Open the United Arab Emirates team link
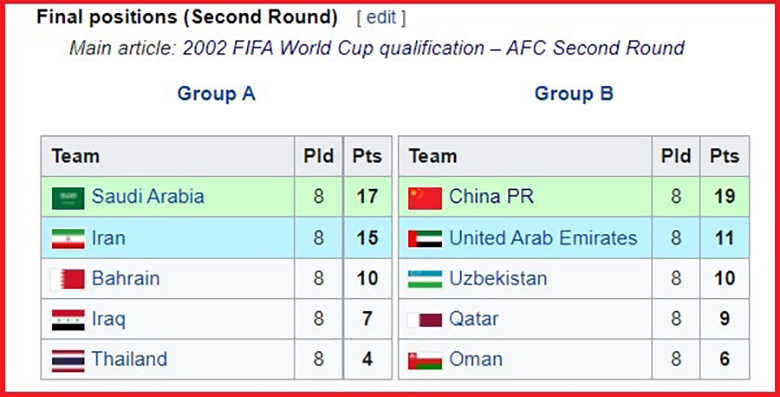Image resolution: width=780 pixels, height=397 pixels. pos(543,238)
